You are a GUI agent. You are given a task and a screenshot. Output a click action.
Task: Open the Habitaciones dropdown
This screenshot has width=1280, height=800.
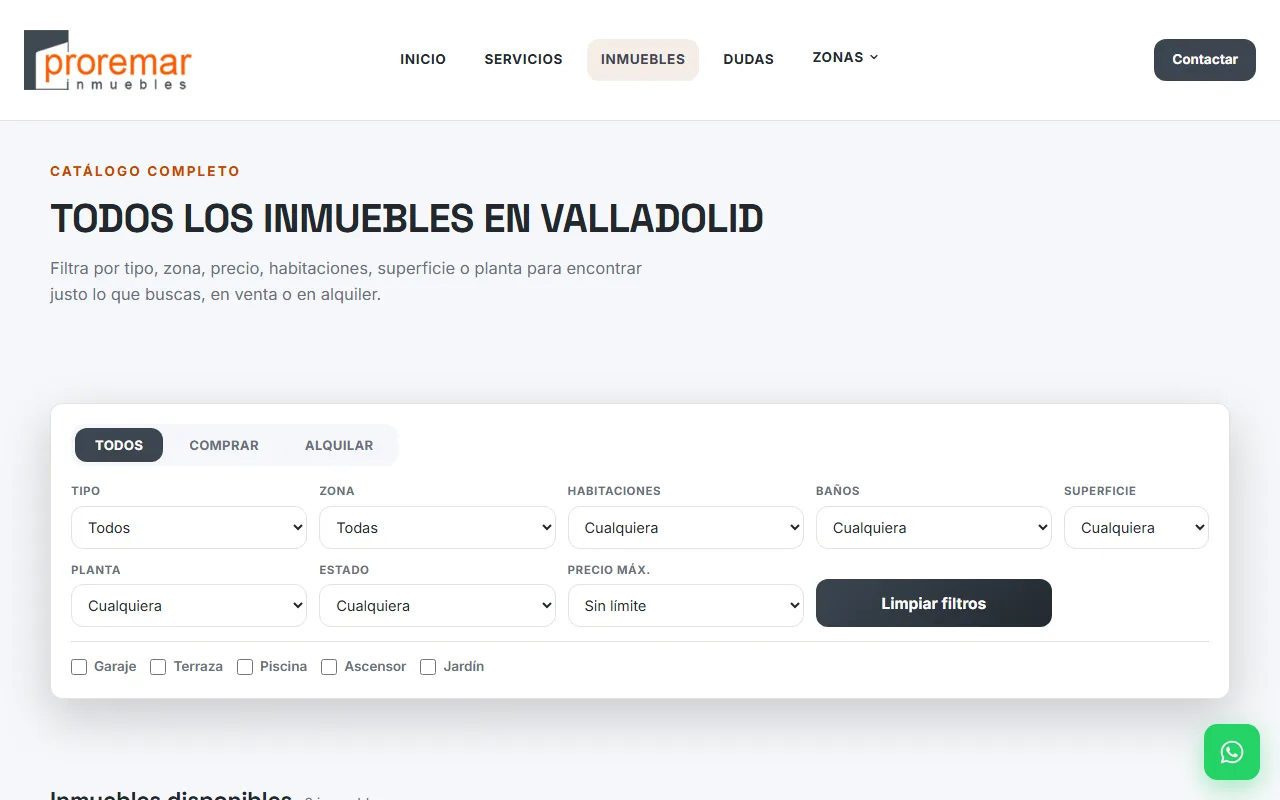pyautogui.click(x=686, y=528)
